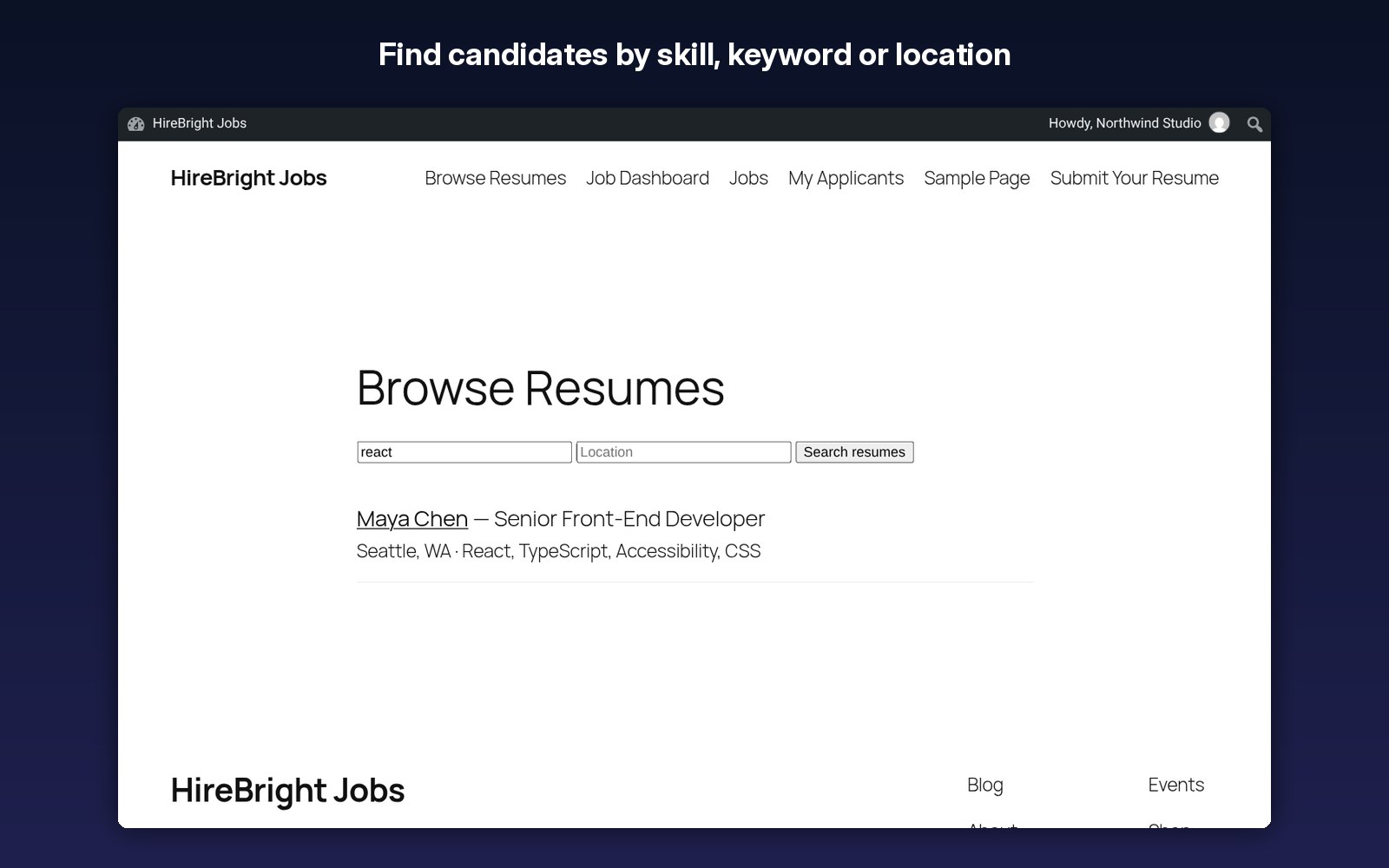Open the My Applicants nav item
The height and width of the screenshot is (868, 1389).
(846, 179)
